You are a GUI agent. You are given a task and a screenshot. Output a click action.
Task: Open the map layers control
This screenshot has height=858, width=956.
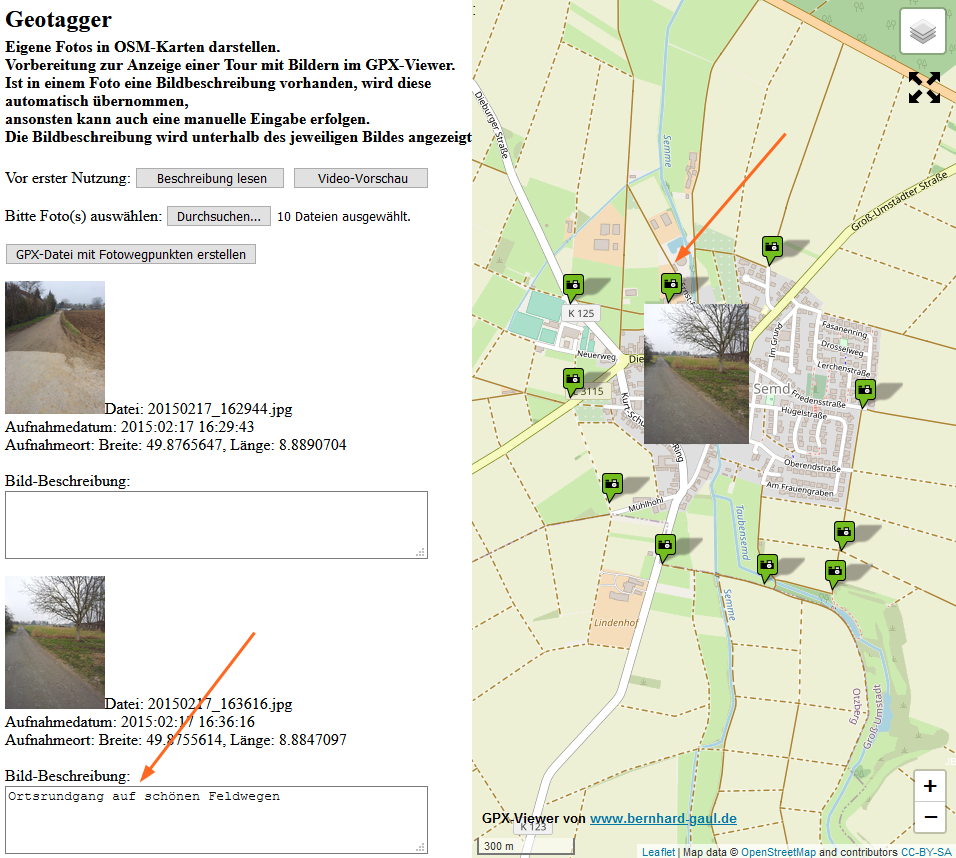tap(923, 32)
